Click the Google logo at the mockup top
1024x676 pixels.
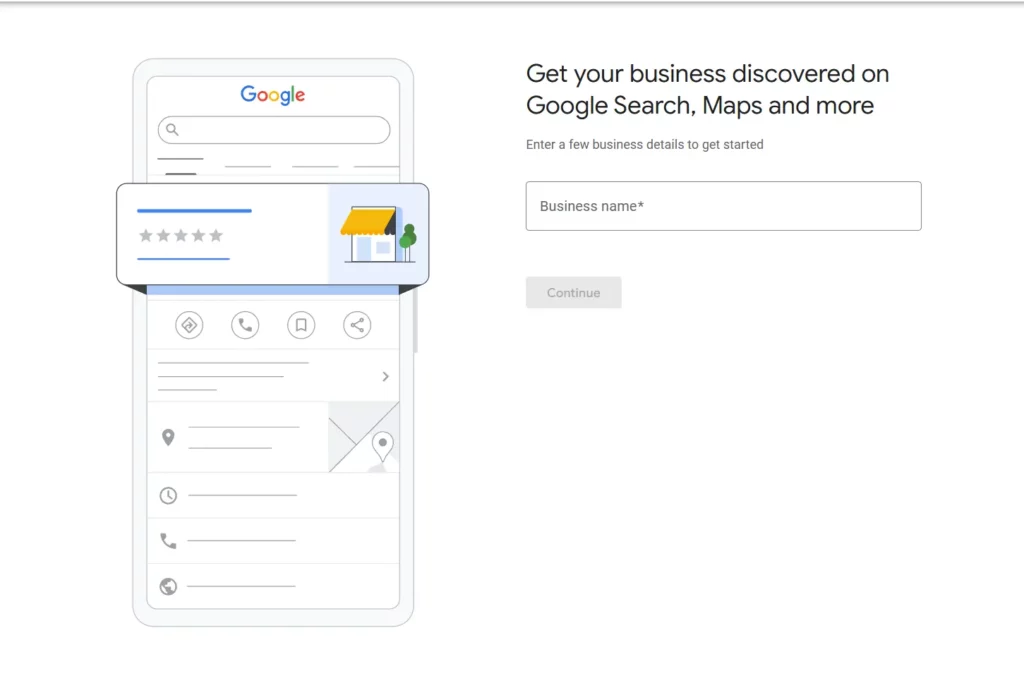[x=273, y=94]
